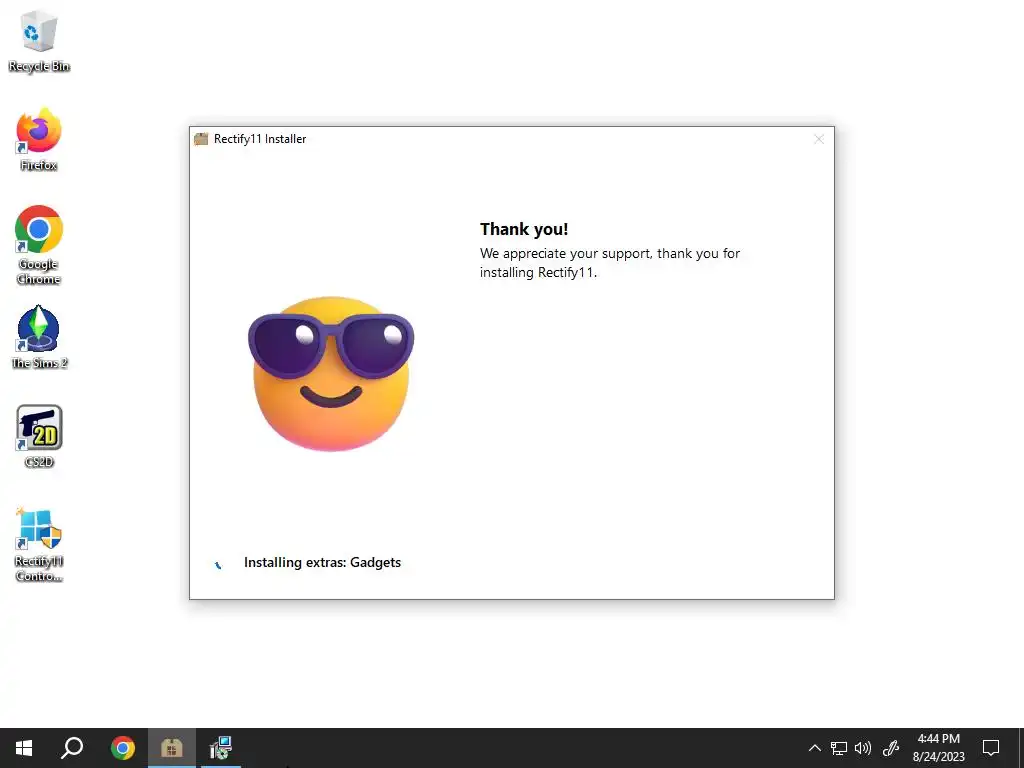Select the Rectify11 Control Center desktop shortcut
Image resolution: width=1024 pixels, height=768 pixels.
coord(39,545)
